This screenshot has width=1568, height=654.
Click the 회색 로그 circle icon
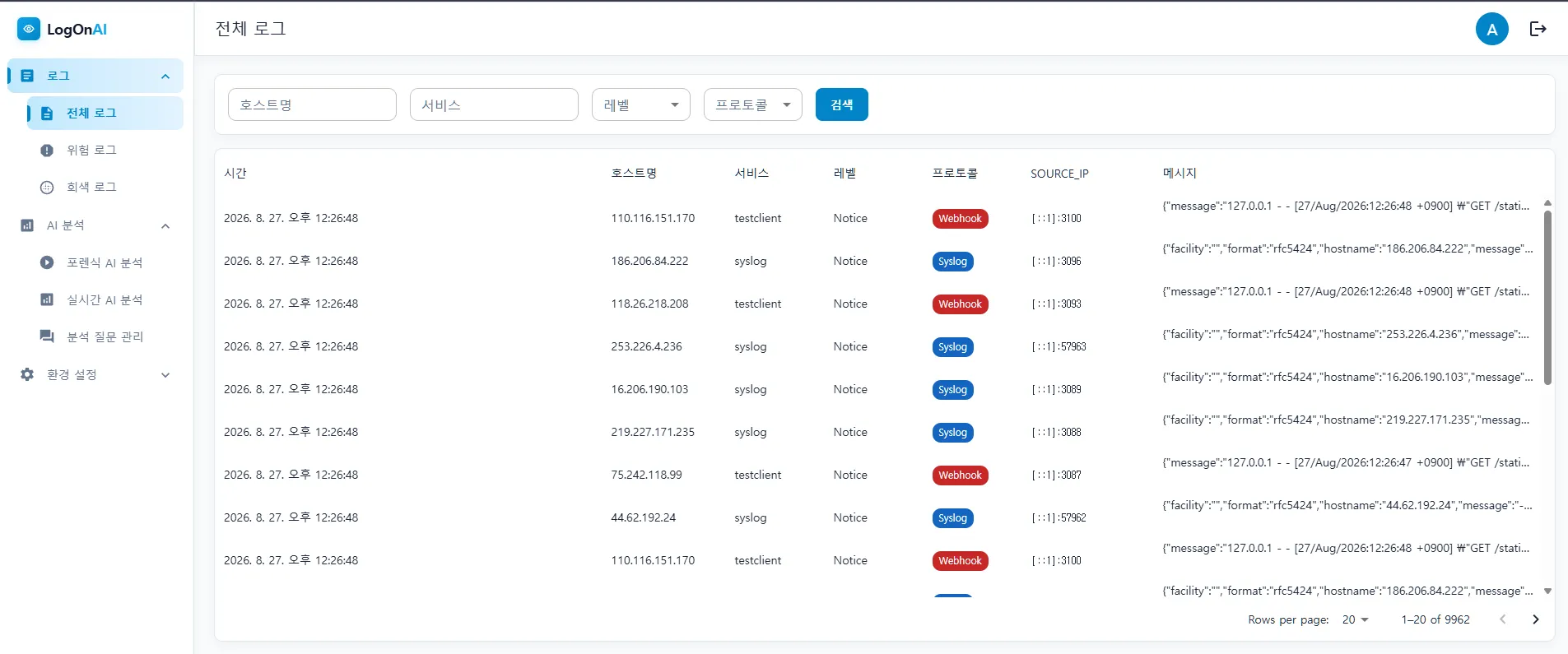[x=47, y=188]
